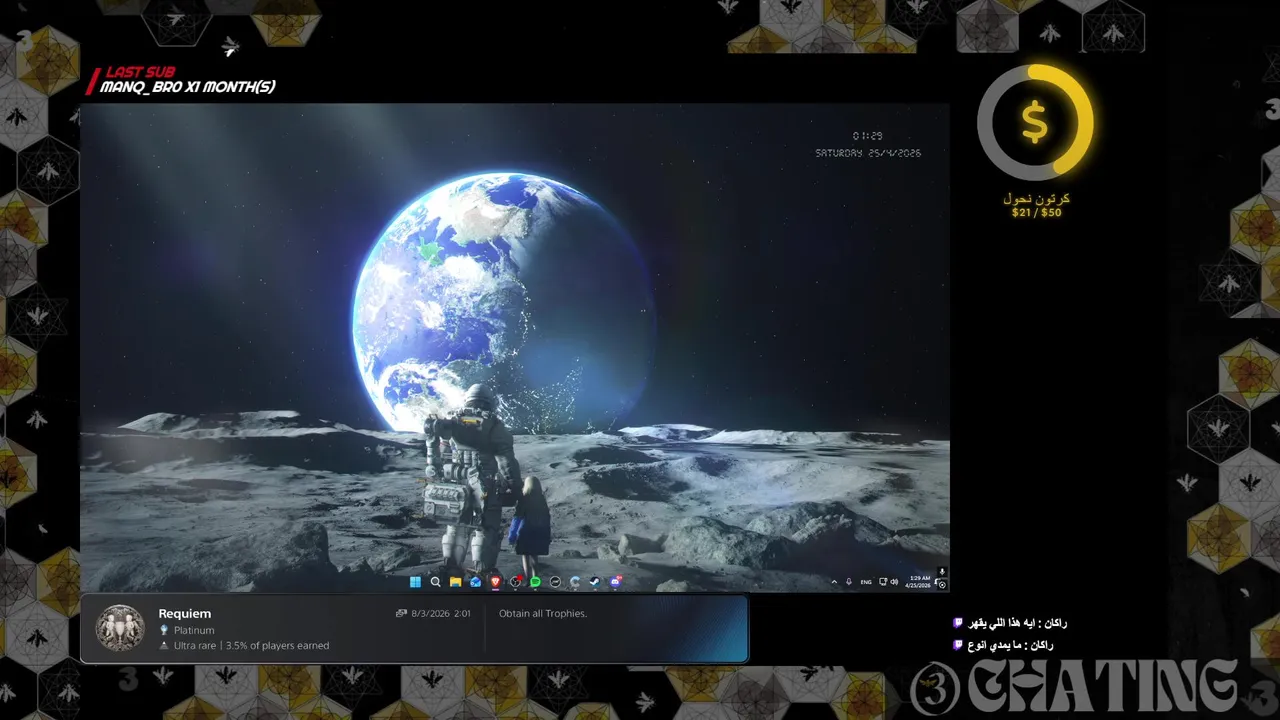Click the LAST SUB label
The height and width of the screenshot is (720, 1280).
click(x=140, y=73)
